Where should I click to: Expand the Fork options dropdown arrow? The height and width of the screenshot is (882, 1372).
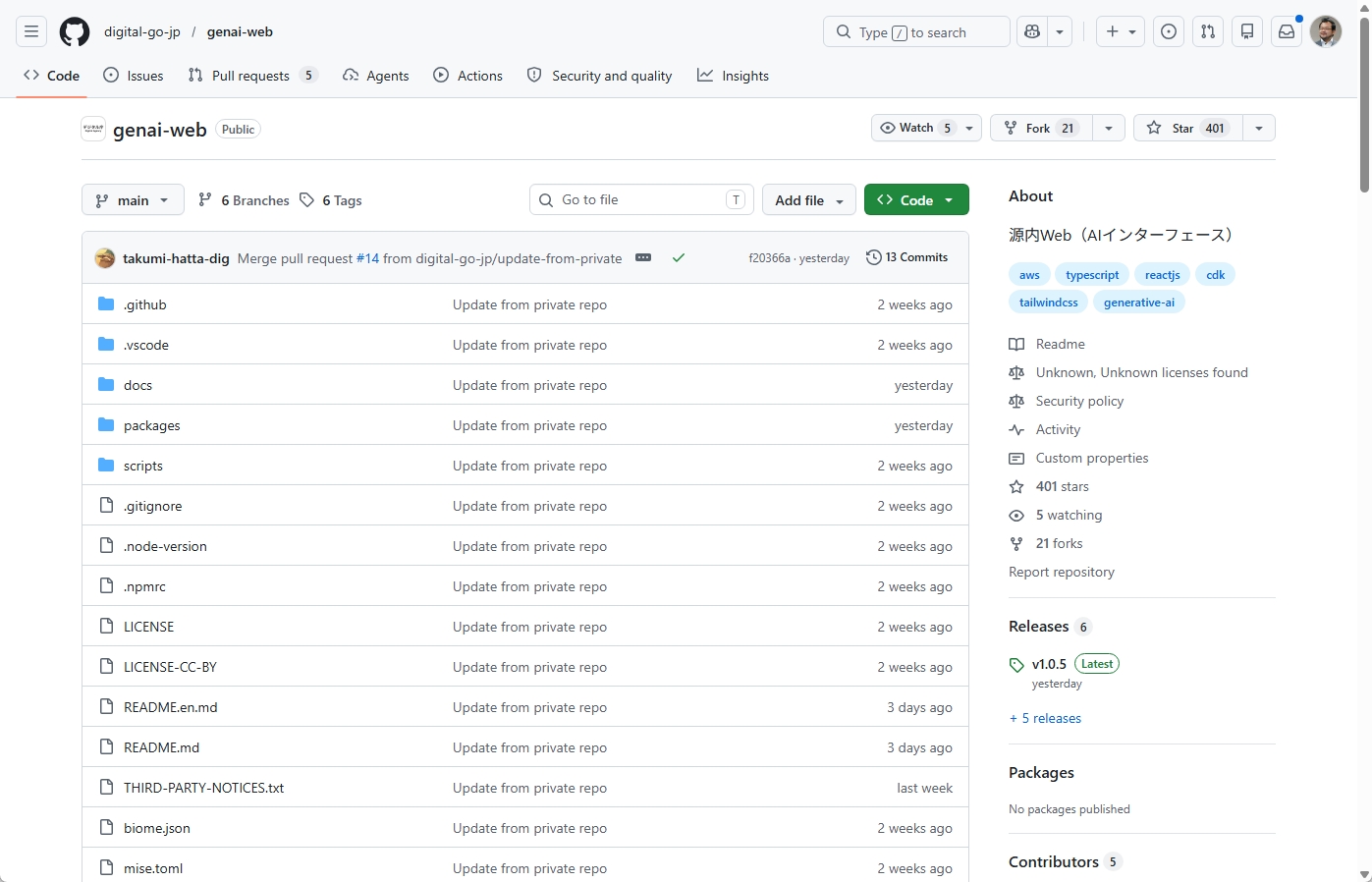point(1109,128)
